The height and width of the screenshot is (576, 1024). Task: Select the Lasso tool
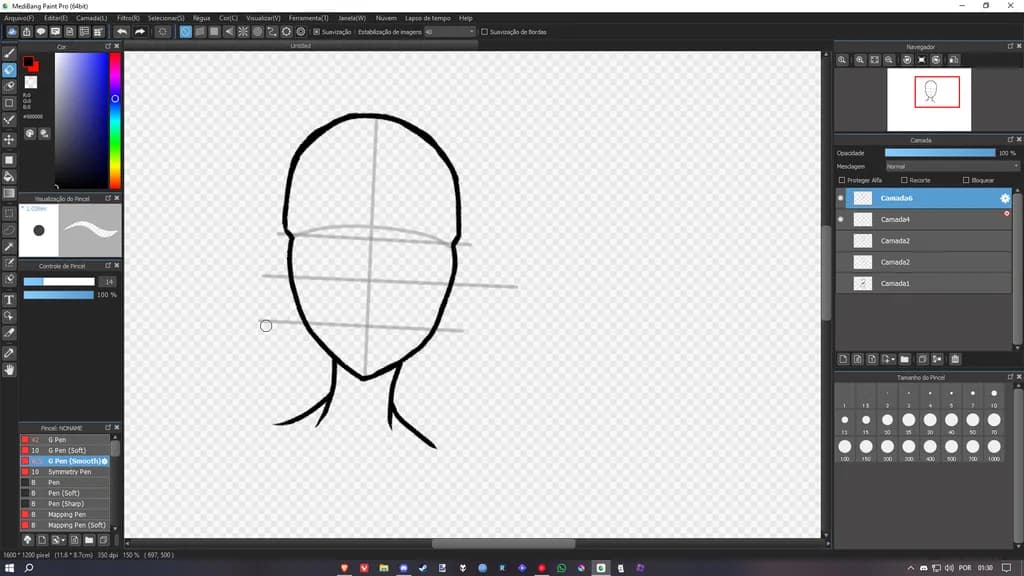point(9,230)
